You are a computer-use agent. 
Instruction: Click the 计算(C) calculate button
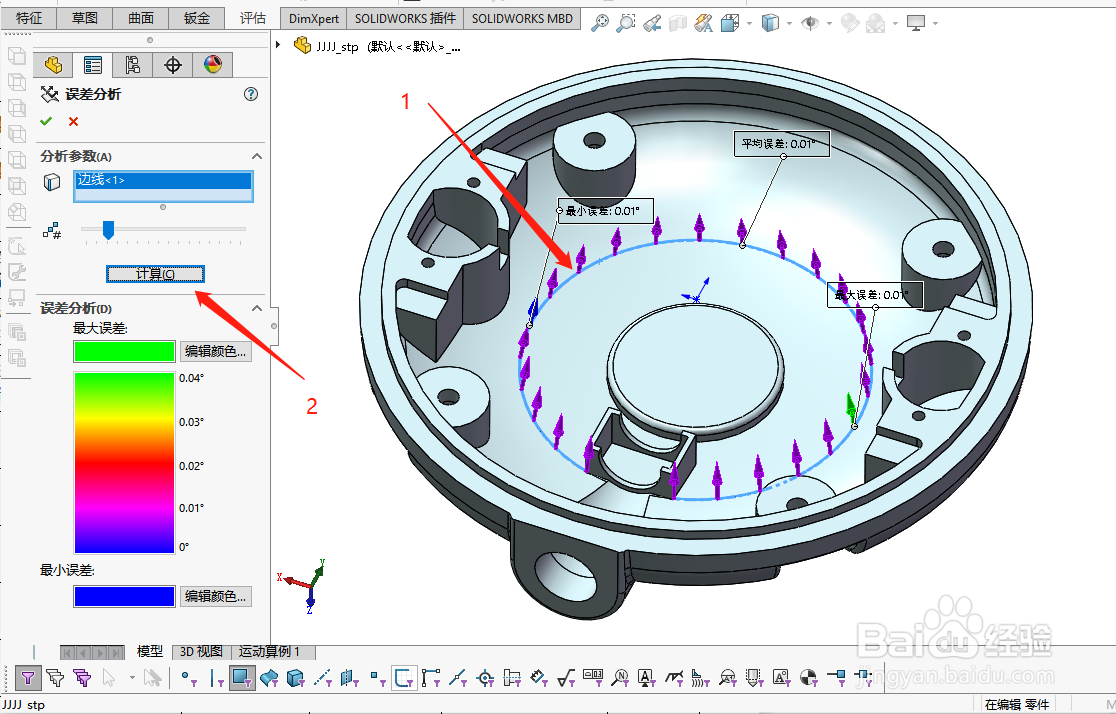tap(155, 274)
